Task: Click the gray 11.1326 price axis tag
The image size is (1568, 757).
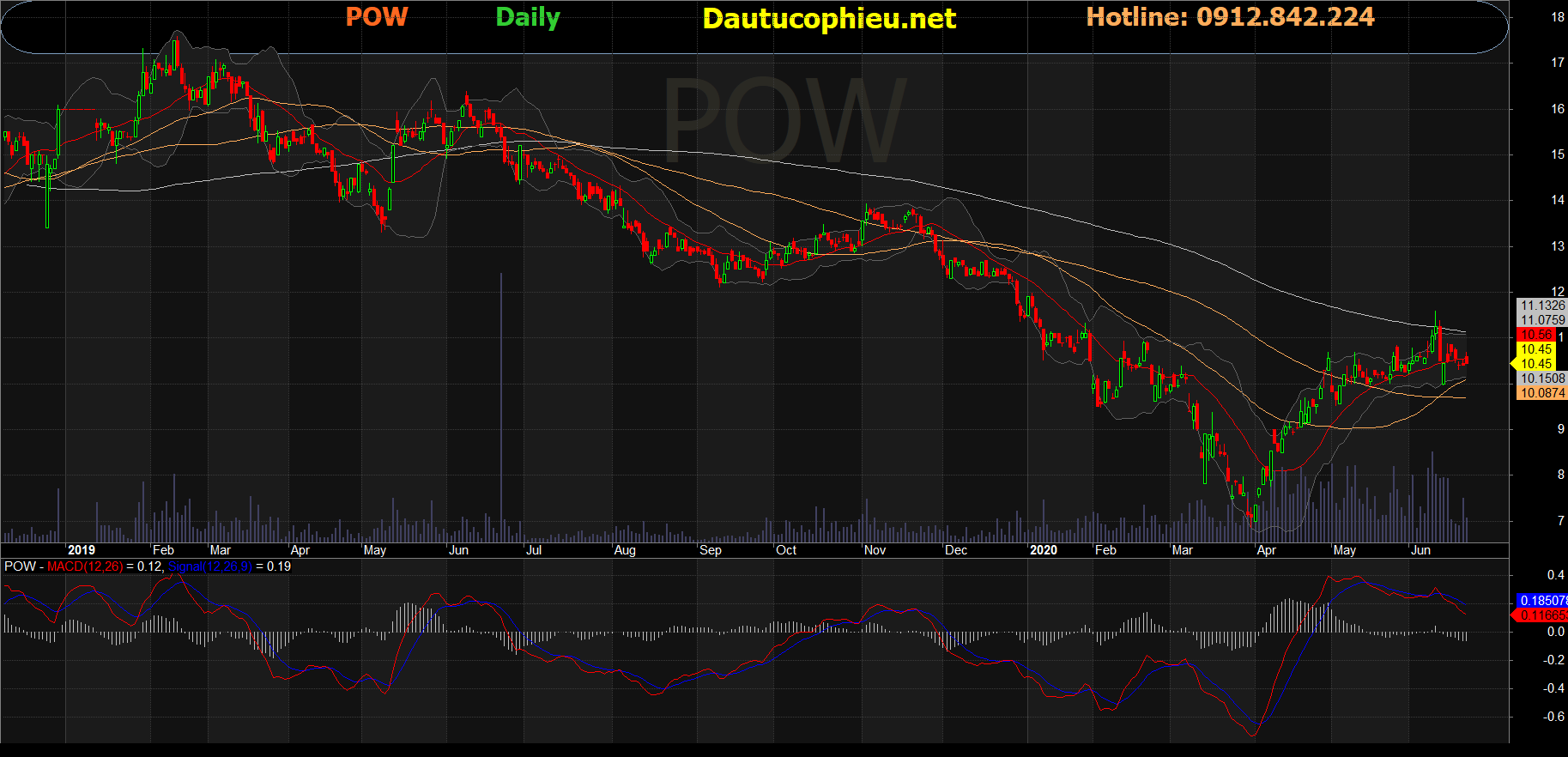Action: 1541,306
